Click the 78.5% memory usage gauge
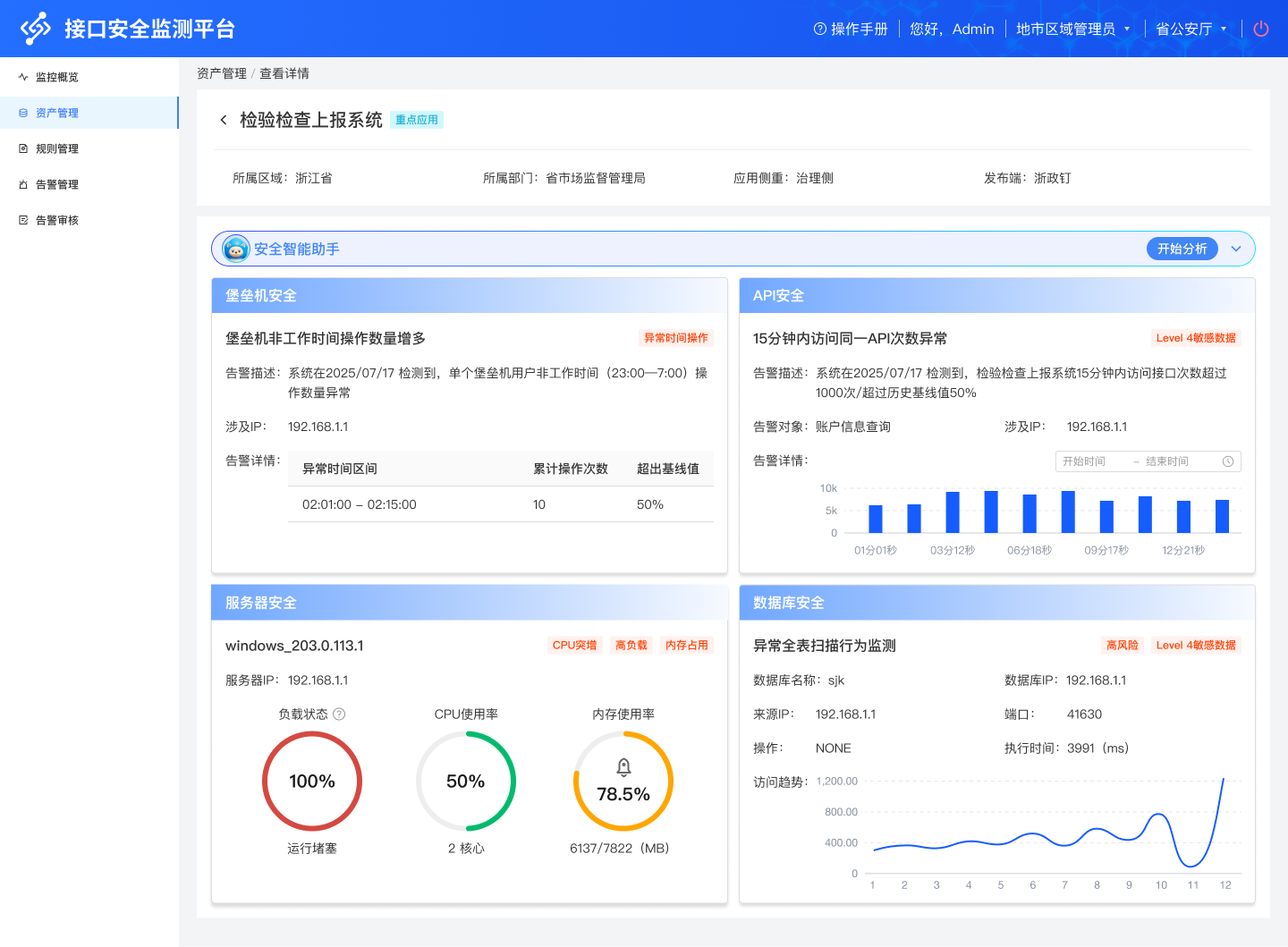 coord(623,781)
